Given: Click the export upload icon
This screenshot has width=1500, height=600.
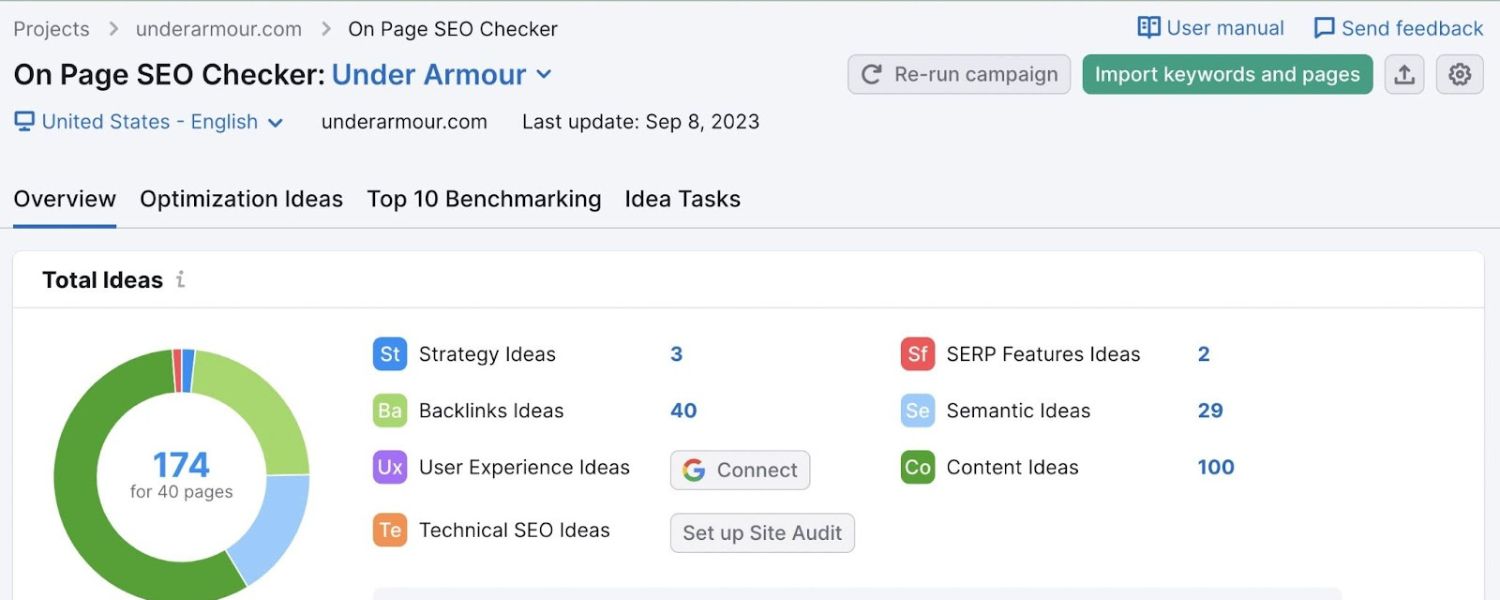Looking at the screenshot, I should click(1404, 74).
